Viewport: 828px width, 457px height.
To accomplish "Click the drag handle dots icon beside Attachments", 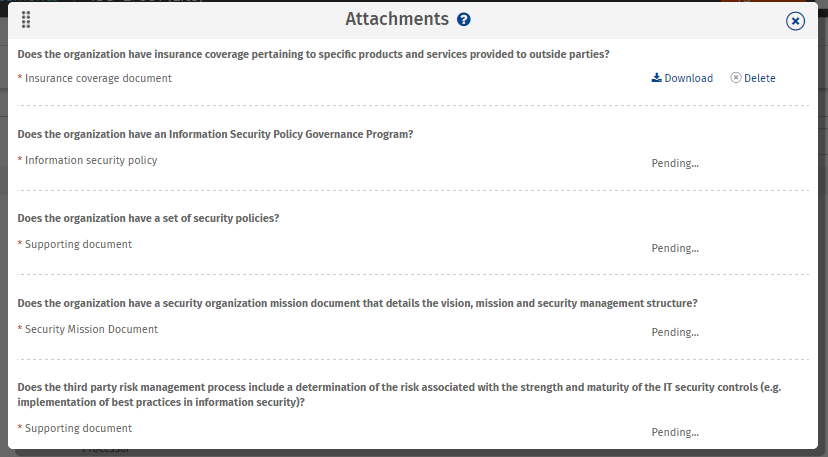I will (x=26, y=20).
